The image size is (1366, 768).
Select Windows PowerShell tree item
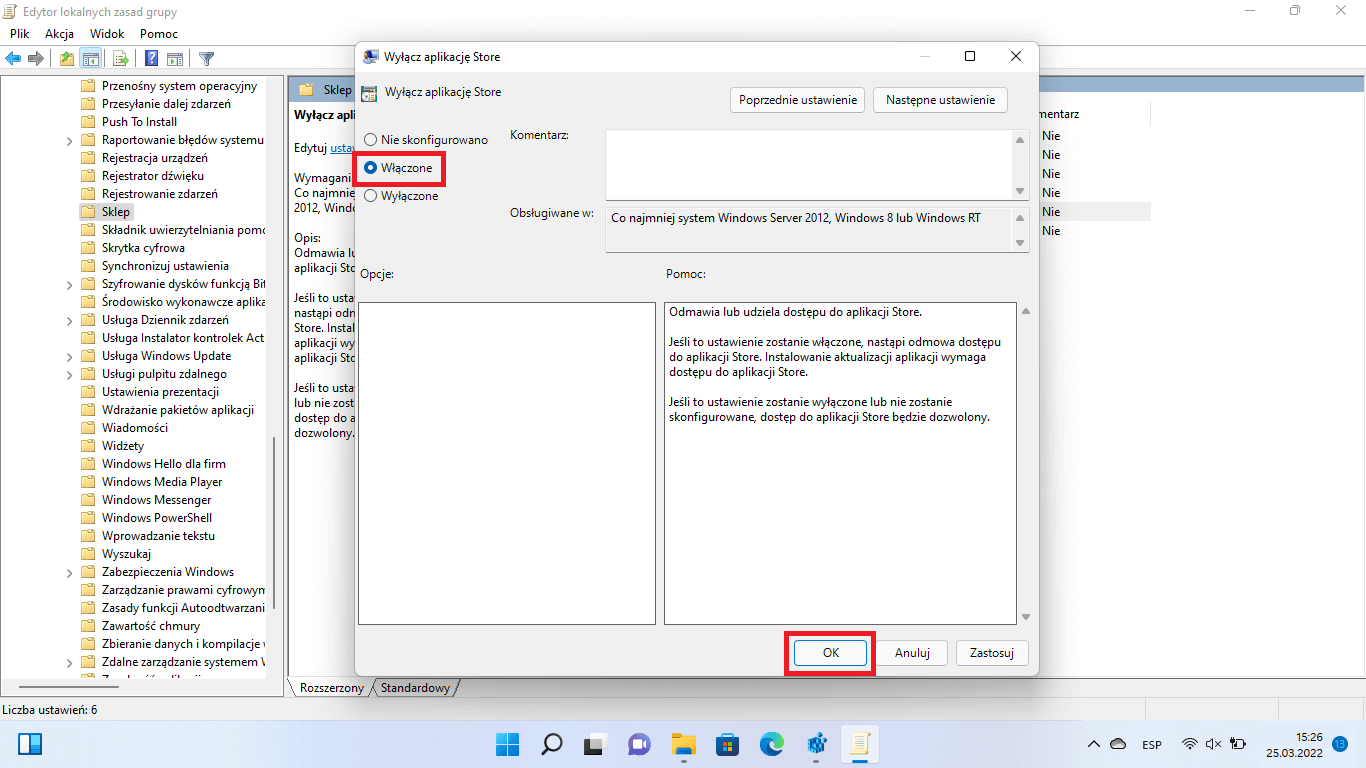(157, 518)
